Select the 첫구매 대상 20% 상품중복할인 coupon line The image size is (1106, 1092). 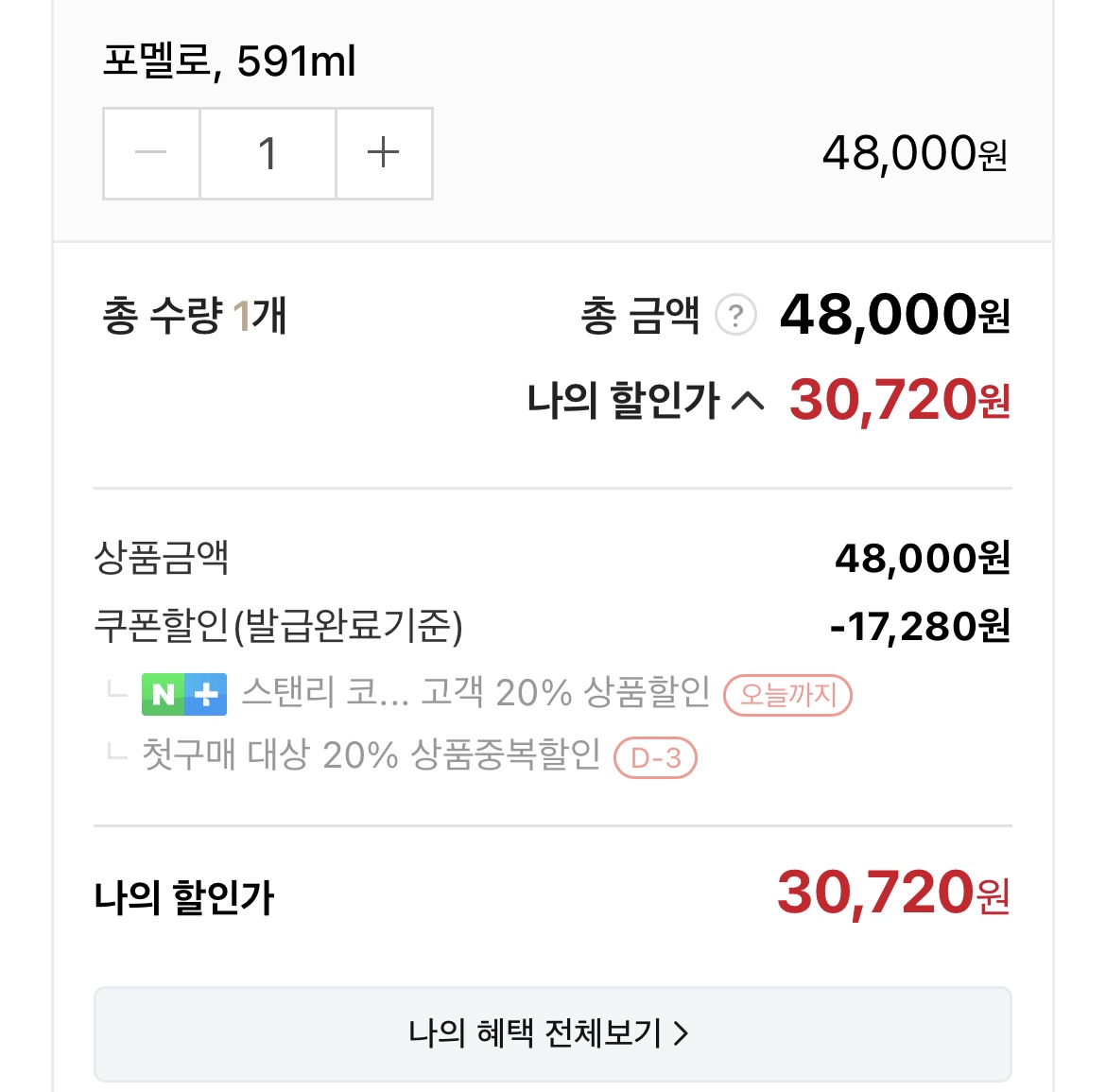coord(371,755)
